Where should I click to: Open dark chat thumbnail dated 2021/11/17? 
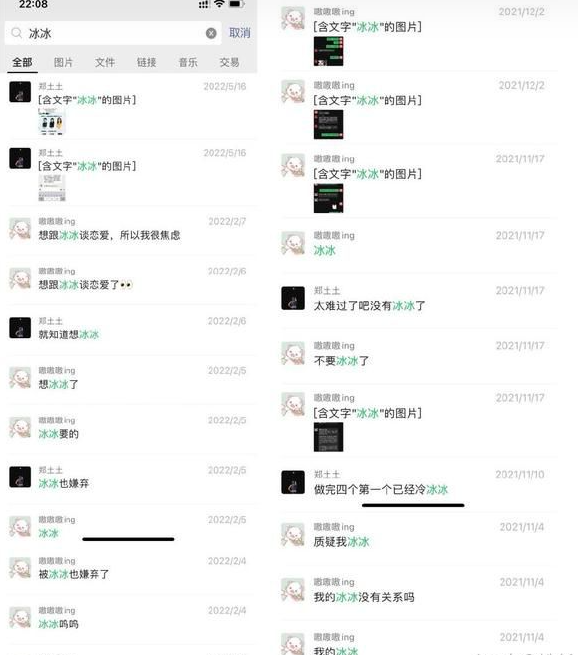328,198
